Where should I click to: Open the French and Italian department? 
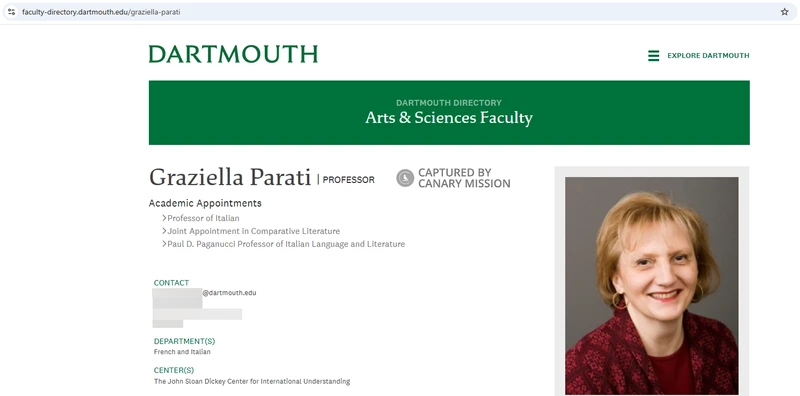point(182,352)
